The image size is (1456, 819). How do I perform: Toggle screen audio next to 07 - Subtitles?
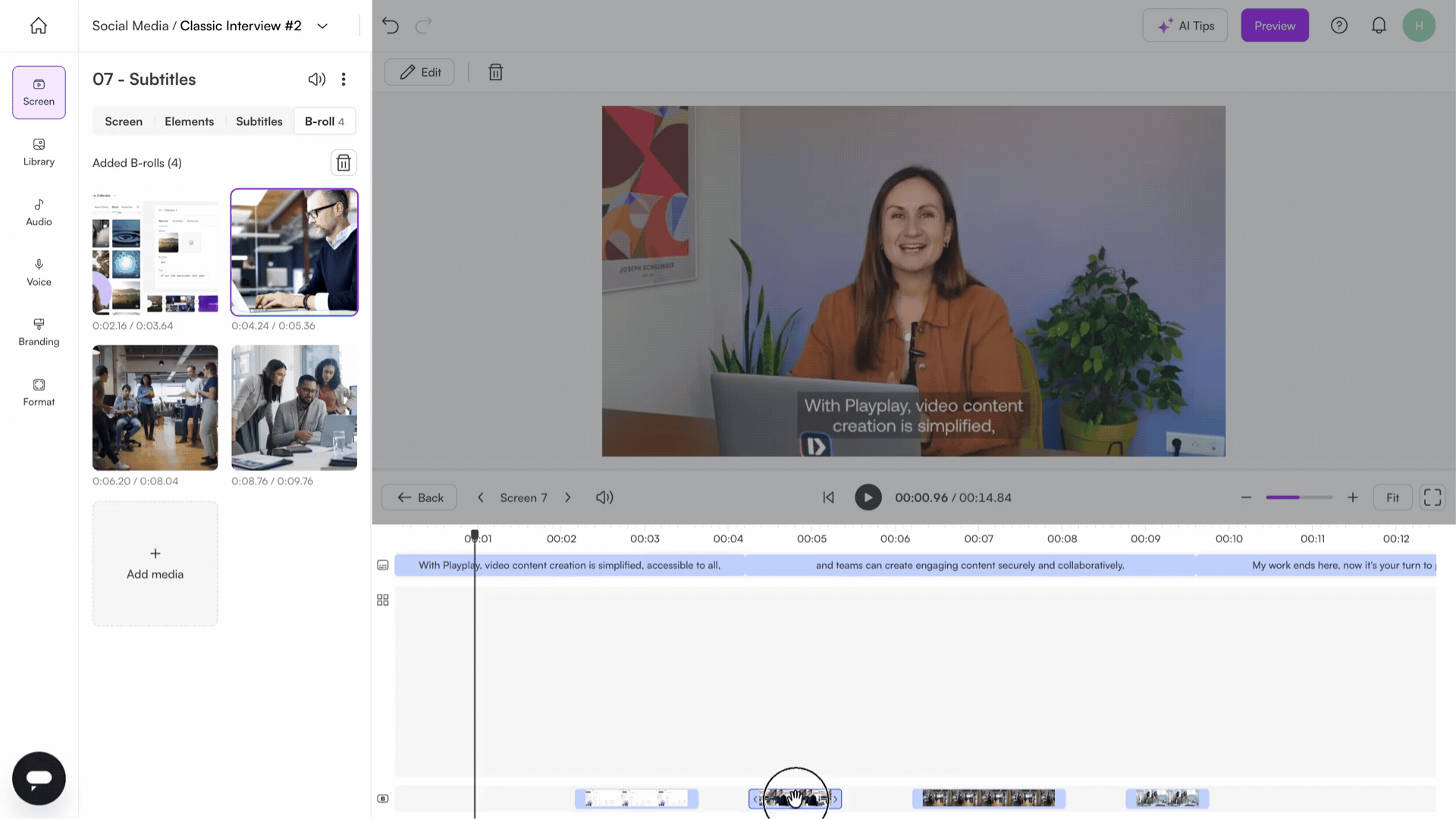click(317, 79)
